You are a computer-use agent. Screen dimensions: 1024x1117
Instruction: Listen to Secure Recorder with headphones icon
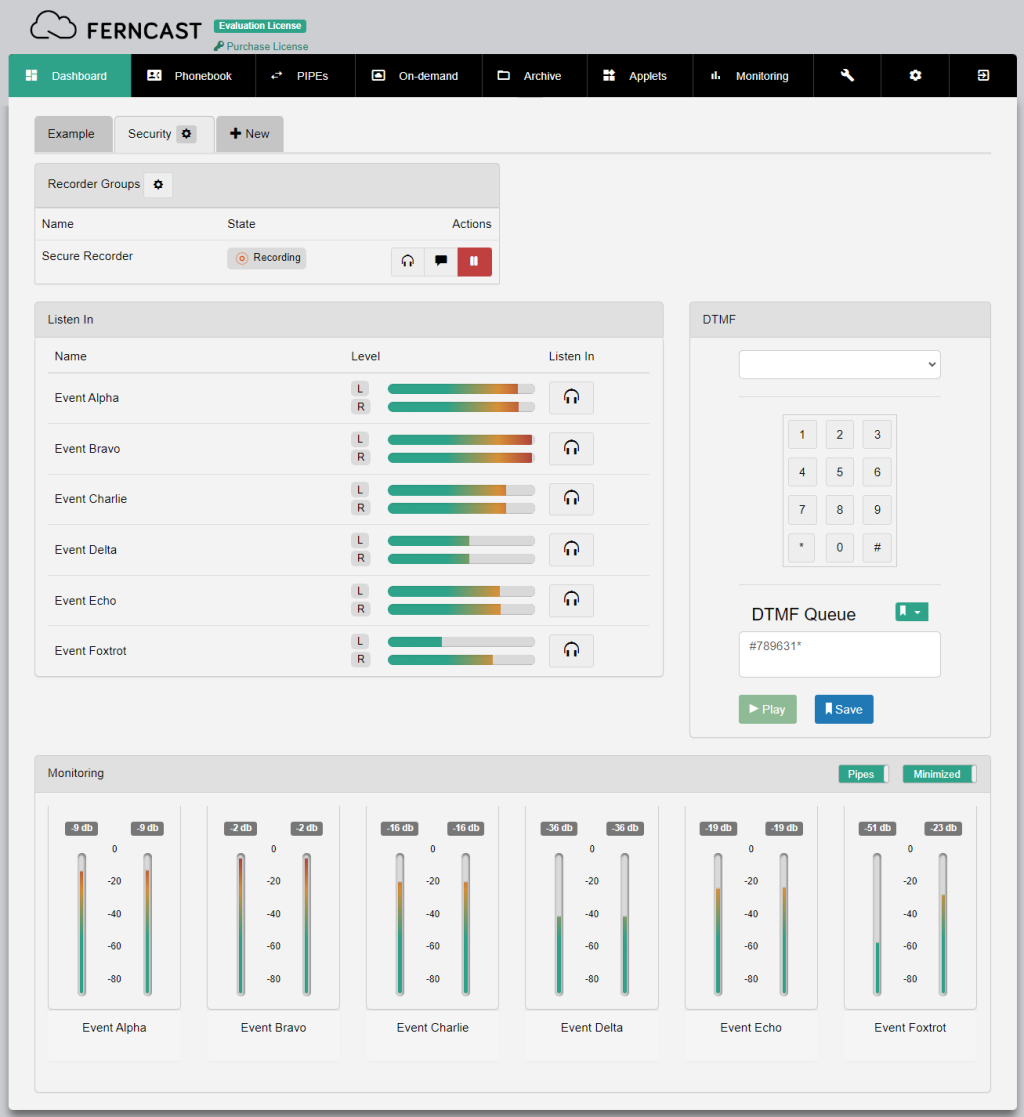coord(408,262)
